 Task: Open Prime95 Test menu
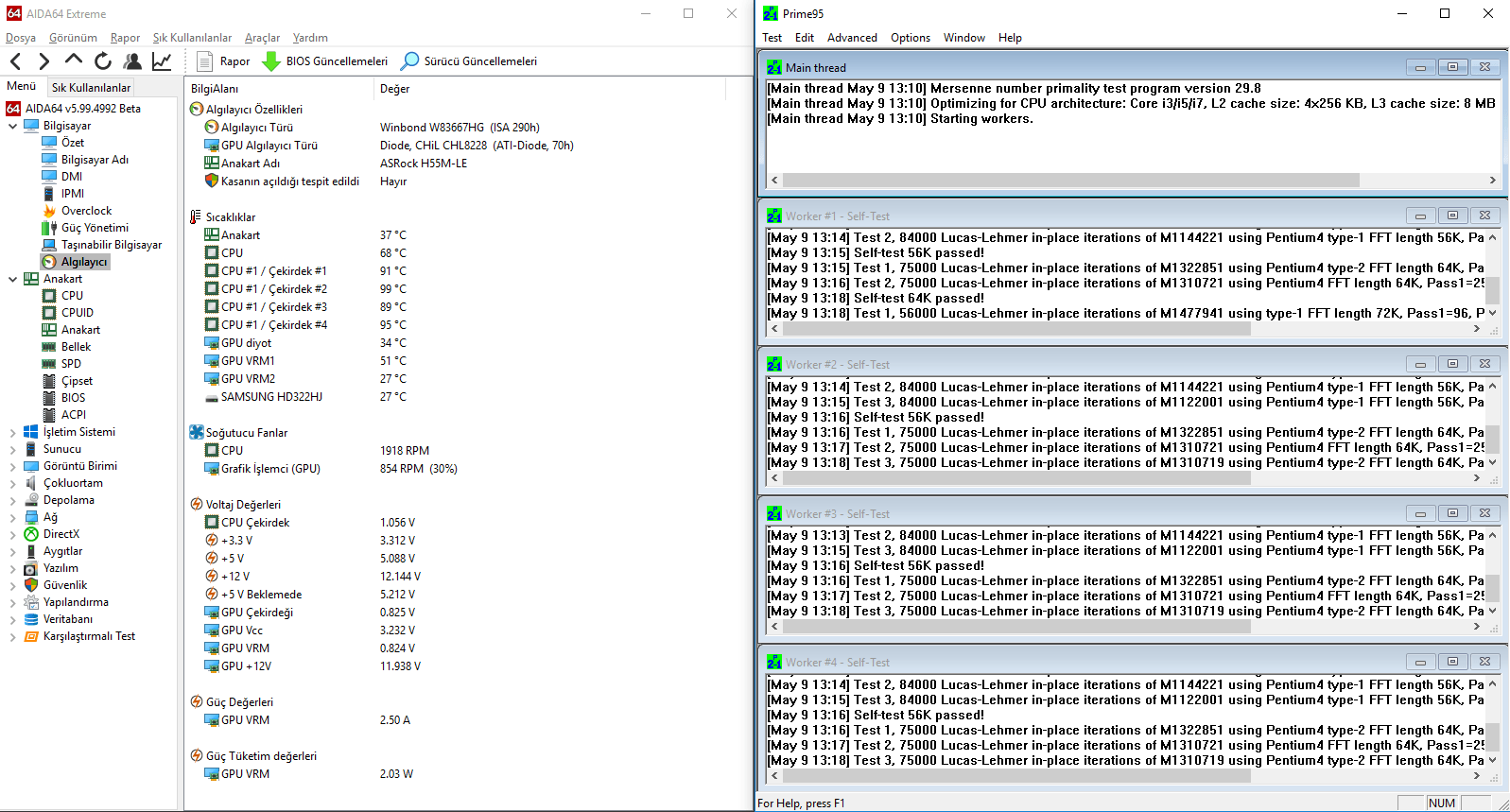point(772,38)
